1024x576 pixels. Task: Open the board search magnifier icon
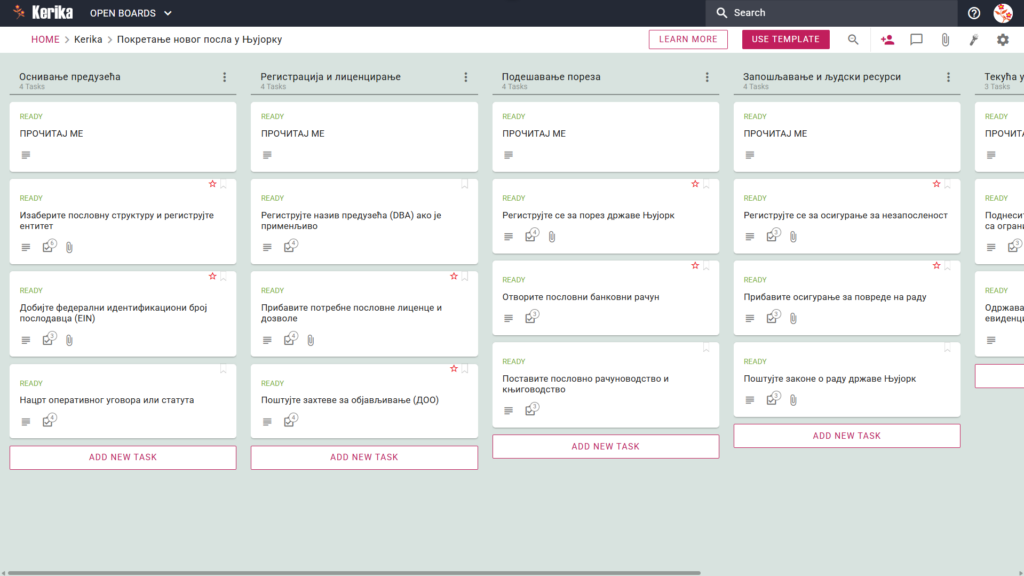click(853, 39)
